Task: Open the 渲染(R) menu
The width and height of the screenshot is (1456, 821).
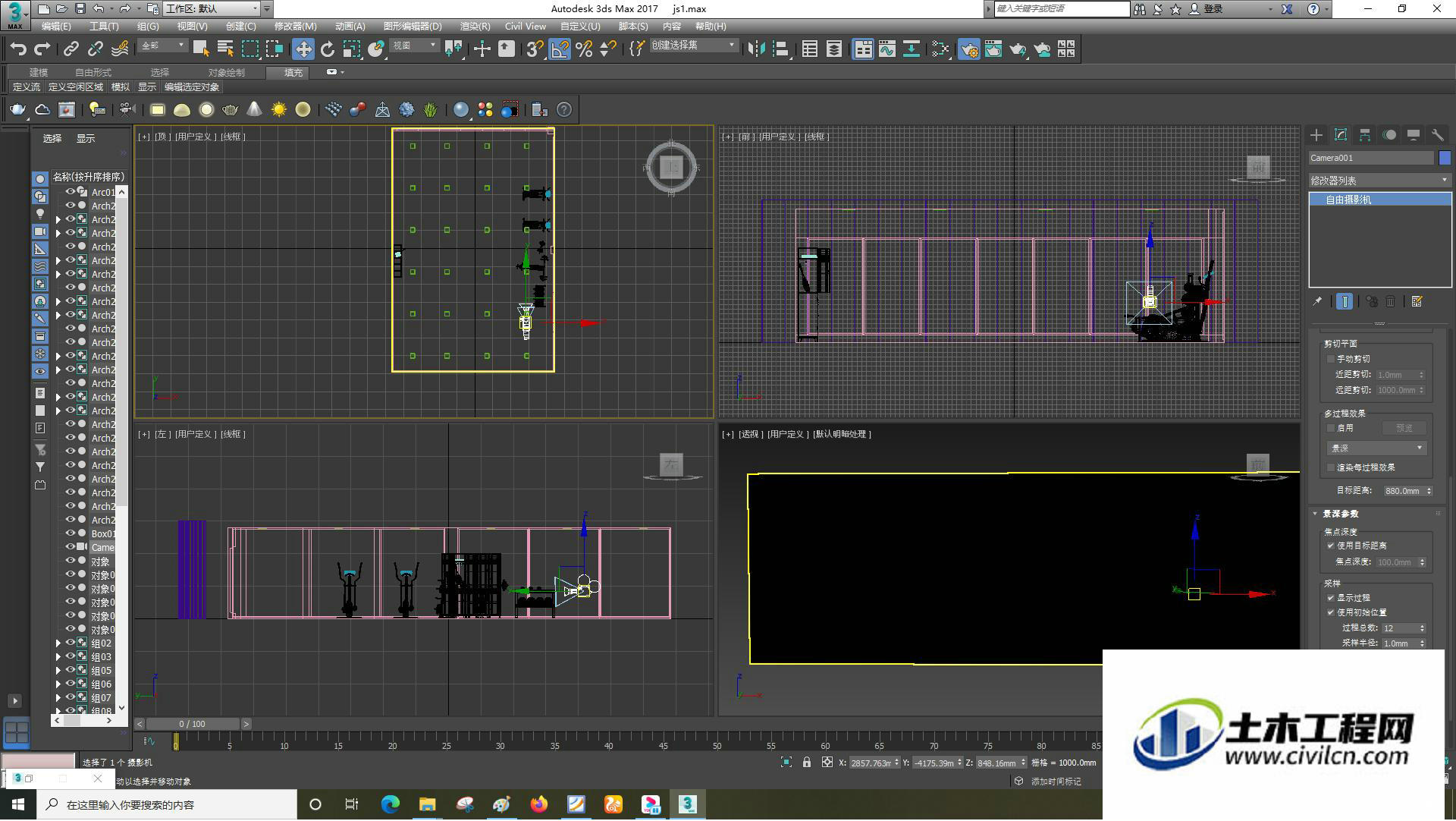Action: click(475, 26)
